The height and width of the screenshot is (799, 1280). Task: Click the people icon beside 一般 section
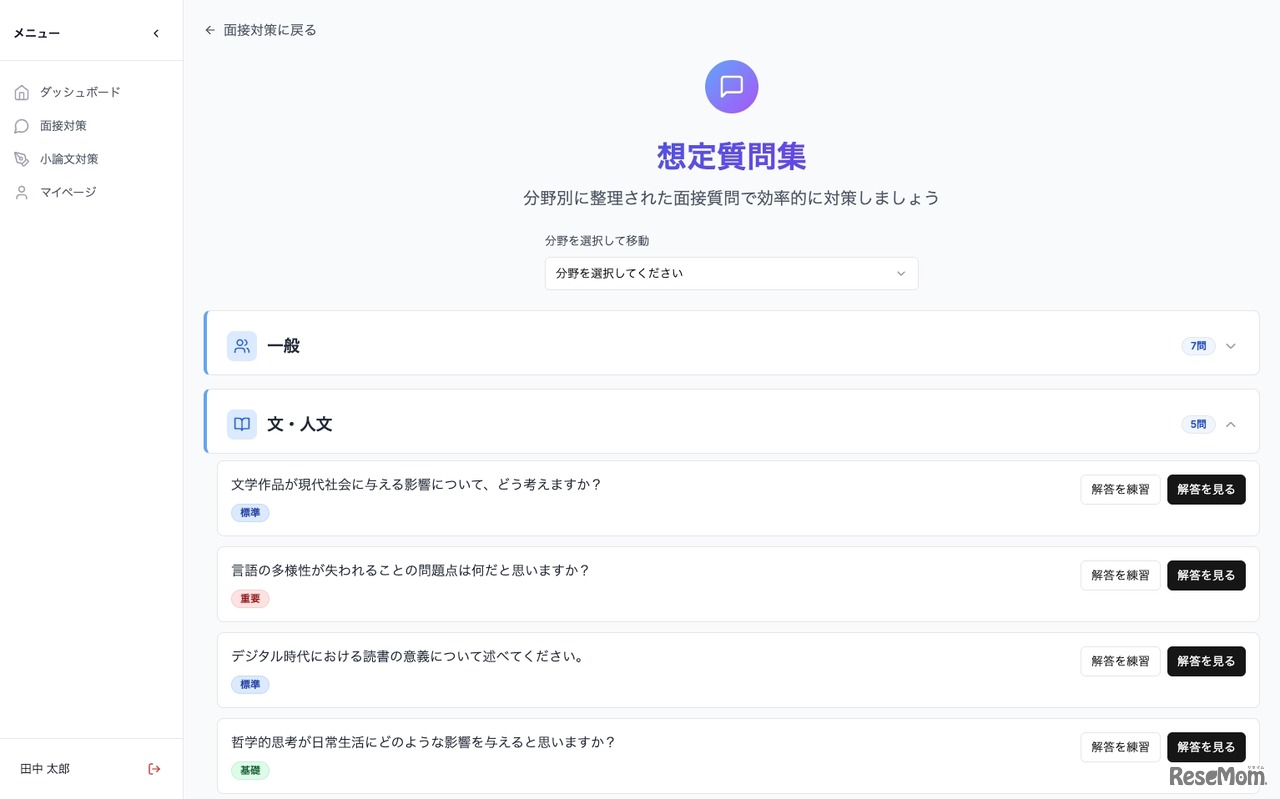(x=241, y=345)
